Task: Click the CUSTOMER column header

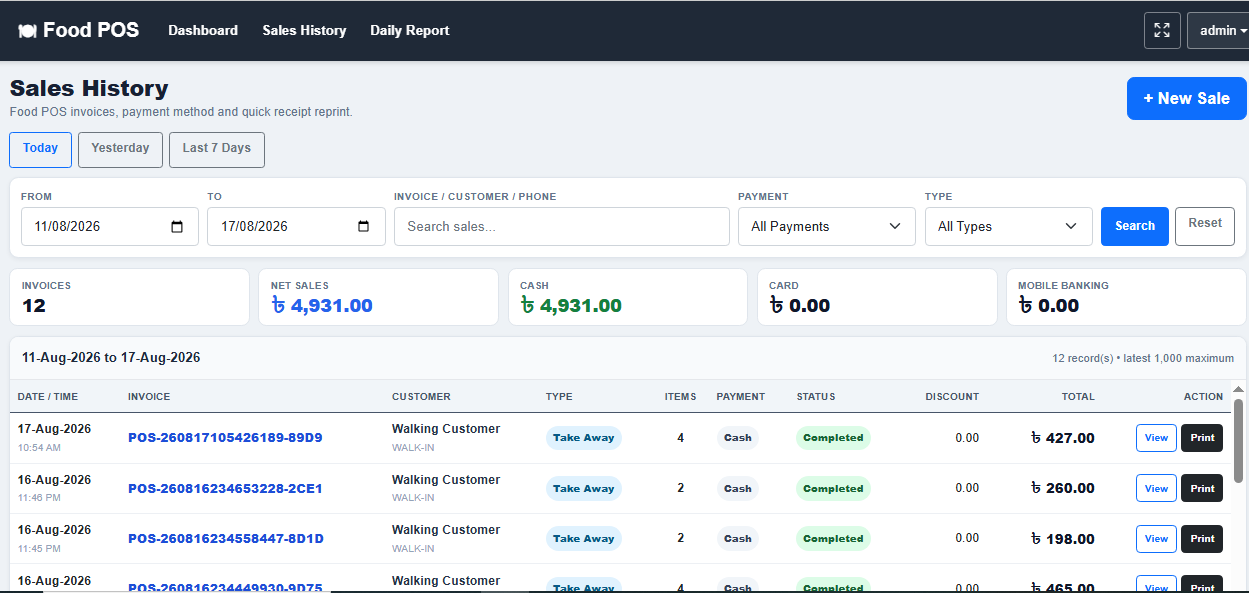Action: [421, 397]
